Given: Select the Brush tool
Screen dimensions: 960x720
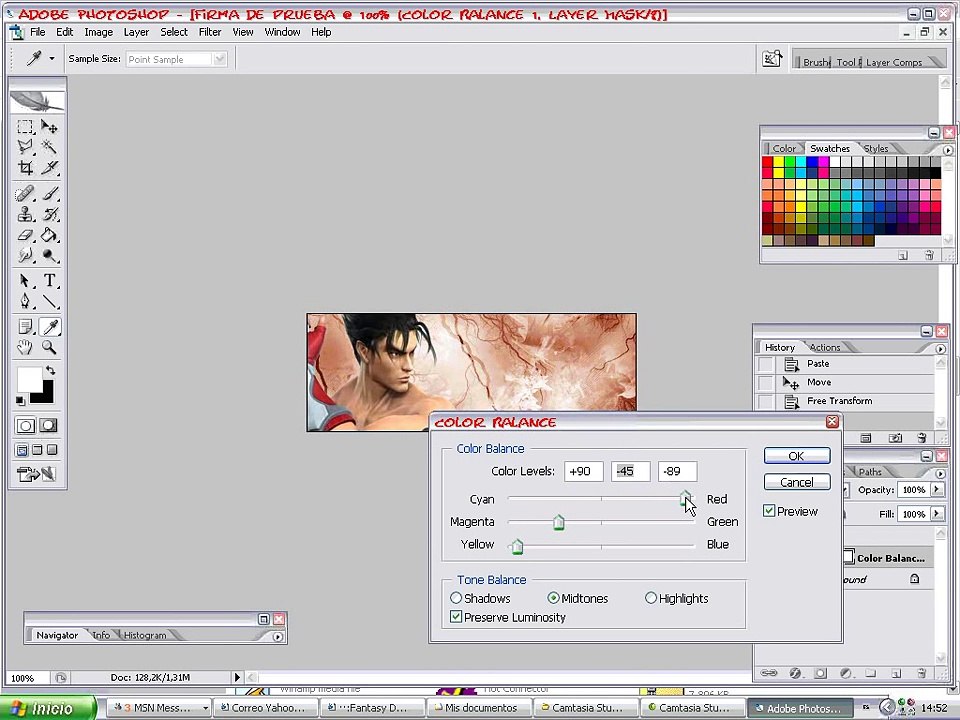Looking at the screenshot, I should [x=49, y=194].
